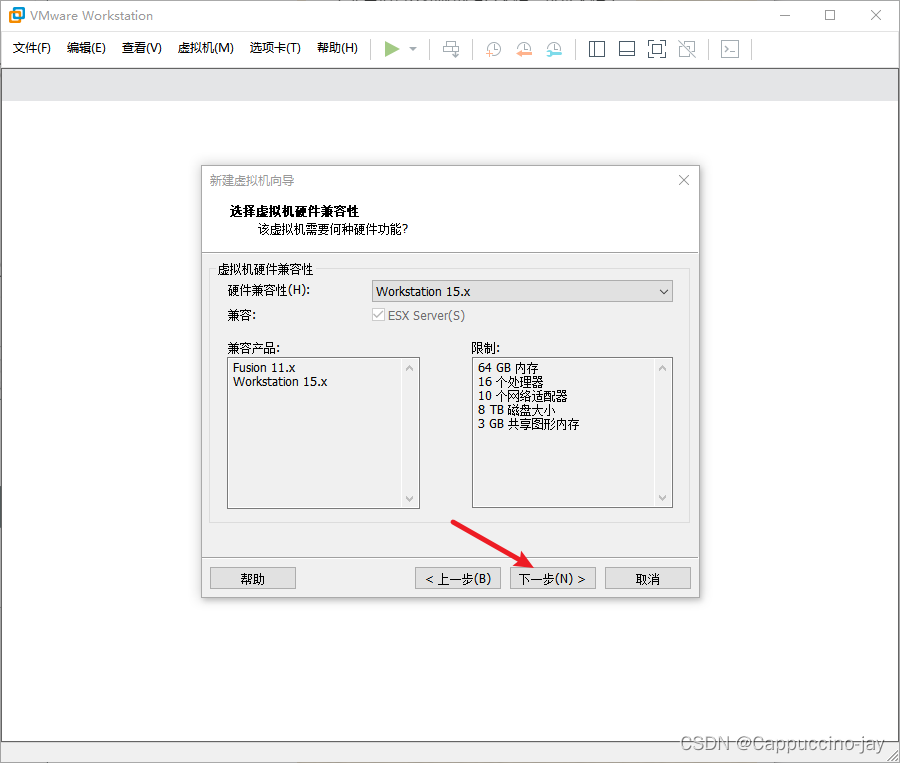The image size is (900, 763).
Task: Minimize the VMware Workstation window
Action: tap(785, 16)
